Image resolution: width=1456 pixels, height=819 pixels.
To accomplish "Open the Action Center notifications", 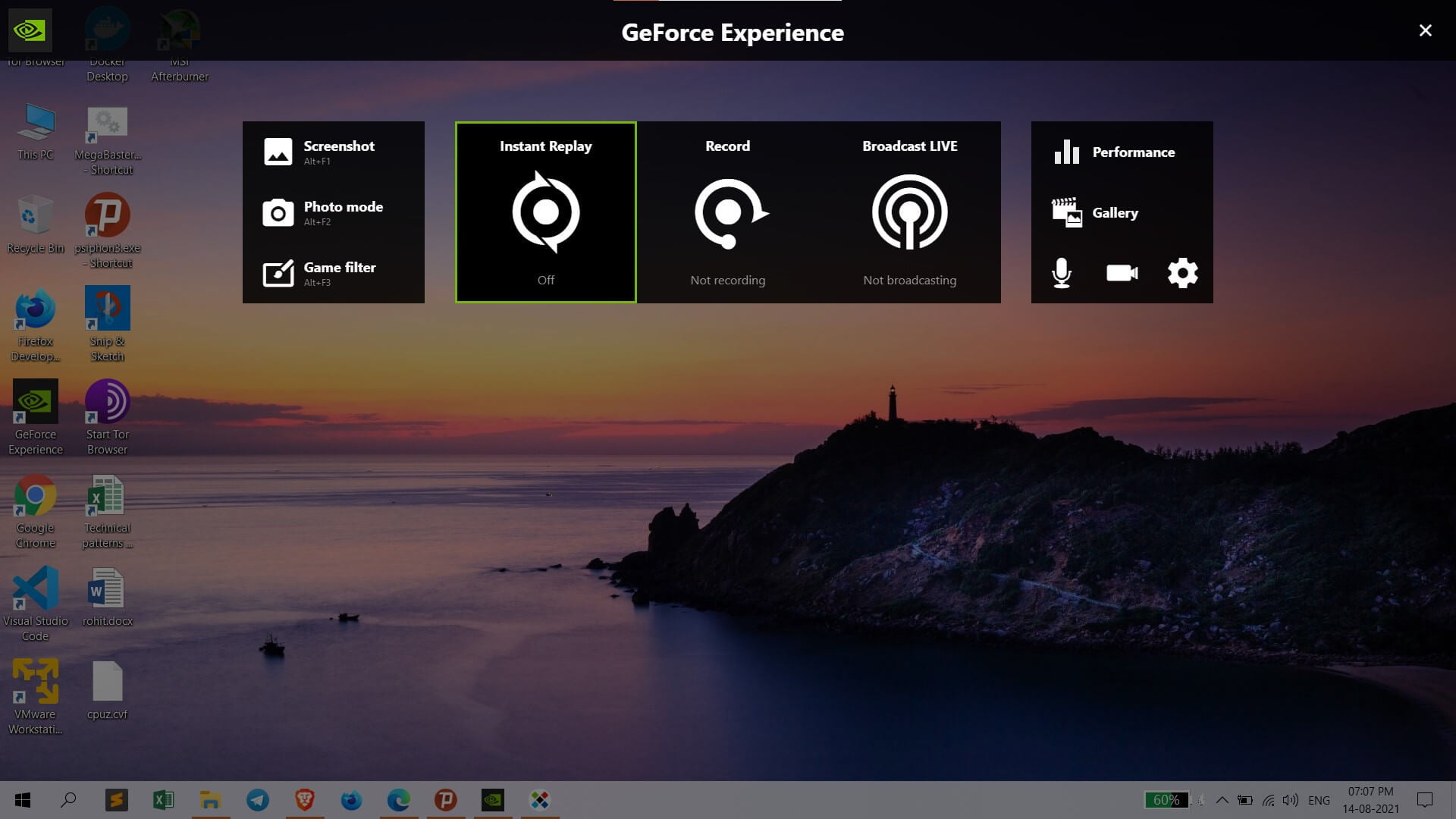I will 1425,800.
